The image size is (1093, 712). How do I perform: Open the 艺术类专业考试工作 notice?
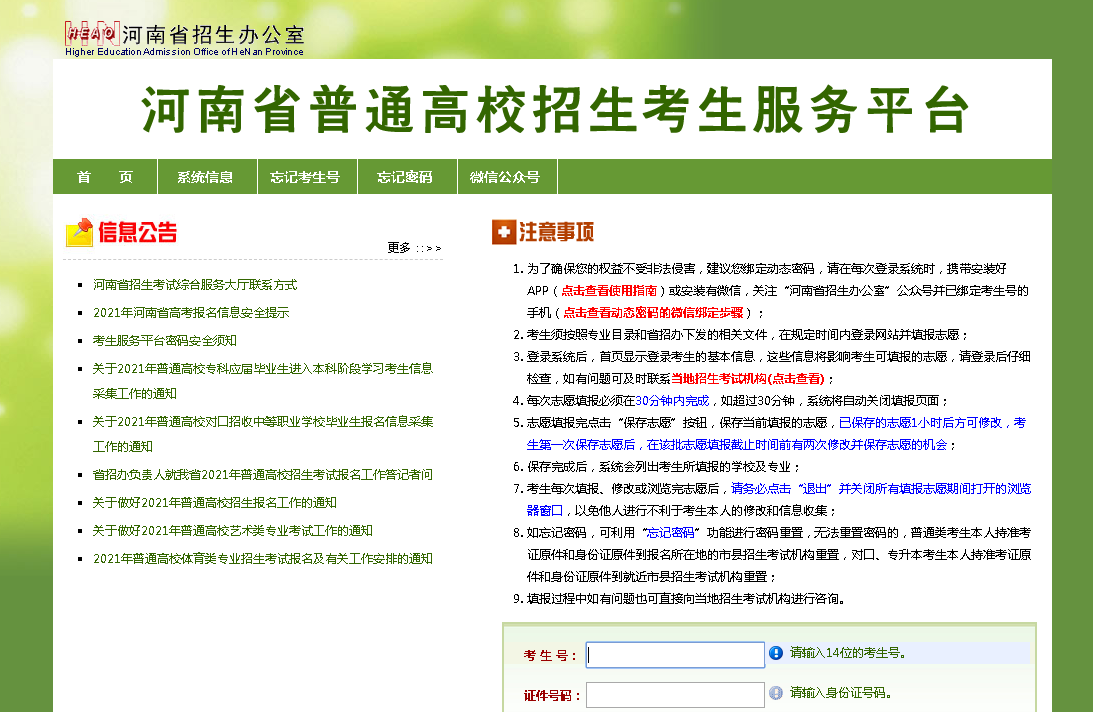(x=233, y=531)
